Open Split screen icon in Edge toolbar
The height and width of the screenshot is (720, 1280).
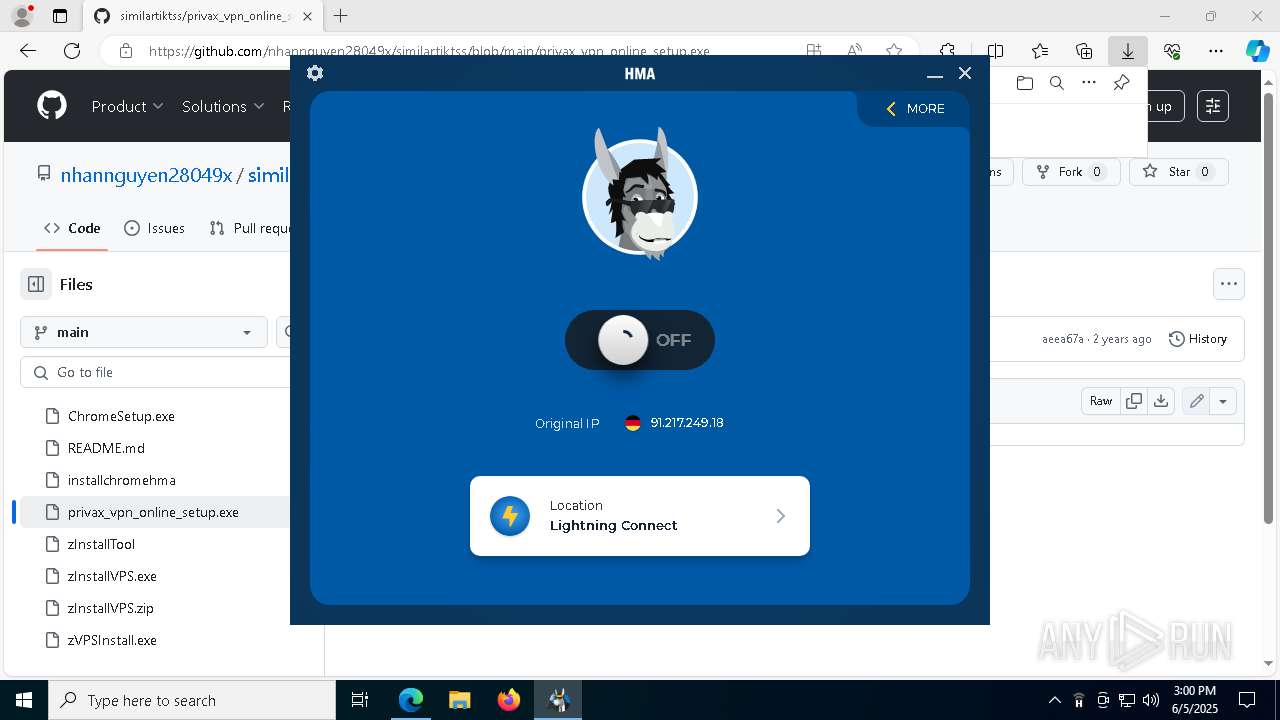[x=995, y=51]
